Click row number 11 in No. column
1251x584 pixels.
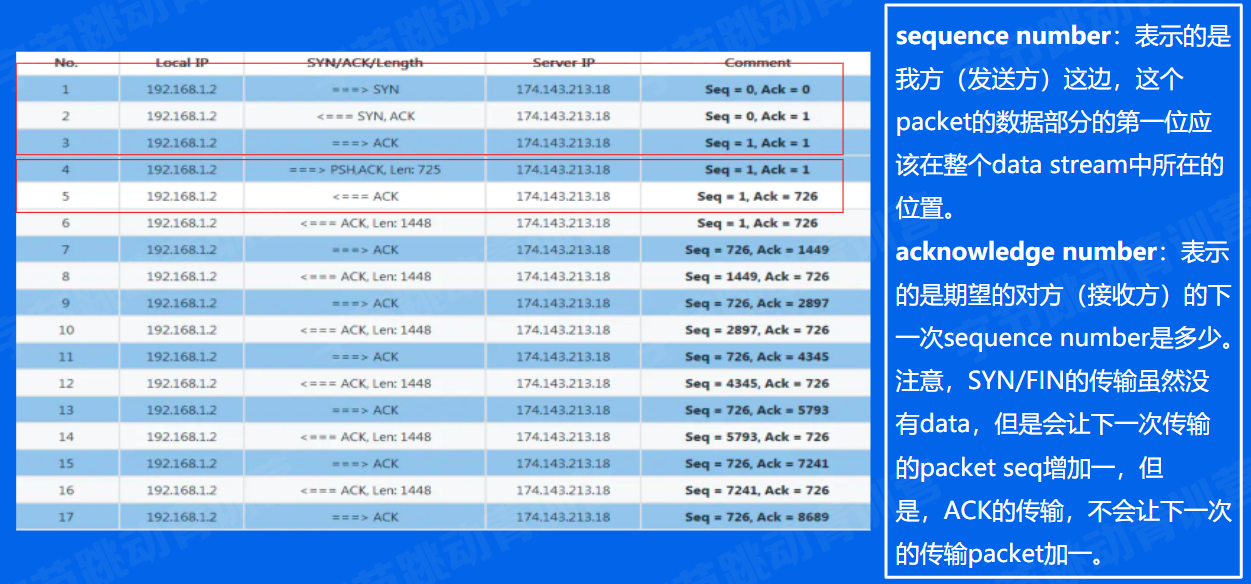tap(66, 357)
